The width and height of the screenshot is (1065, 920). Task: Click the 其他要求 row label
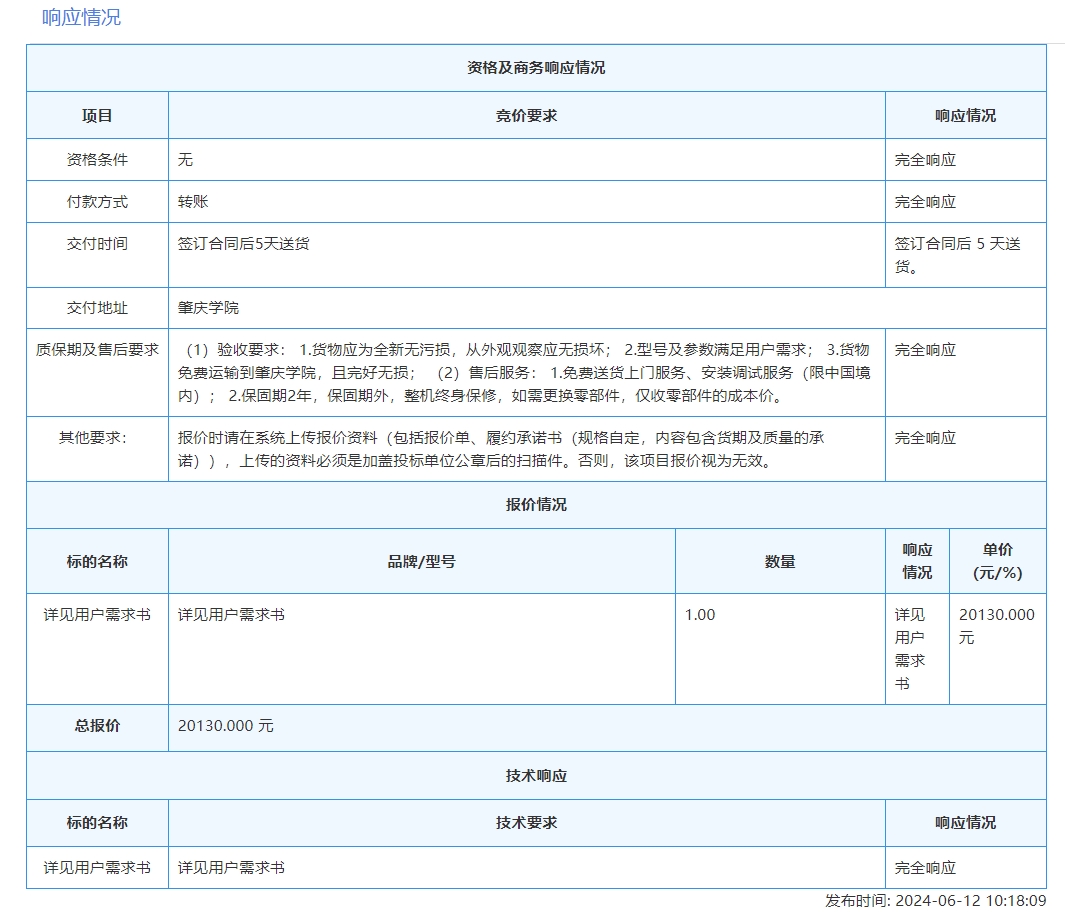point(97,438)
